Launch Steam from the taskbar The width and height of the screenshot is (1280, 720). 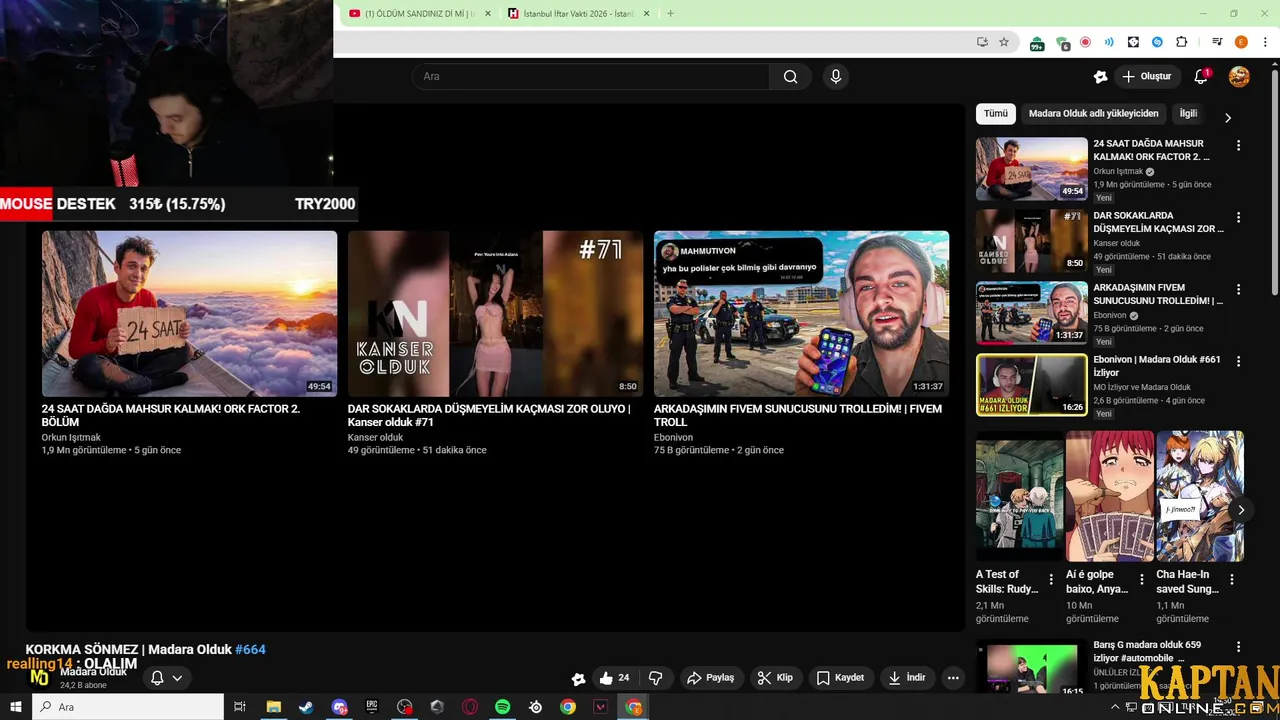306,707
